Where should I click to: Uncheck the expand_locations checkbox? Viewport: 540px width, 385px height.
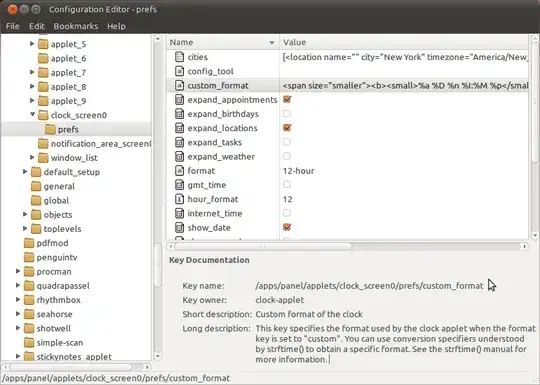(x=287, y=128)
